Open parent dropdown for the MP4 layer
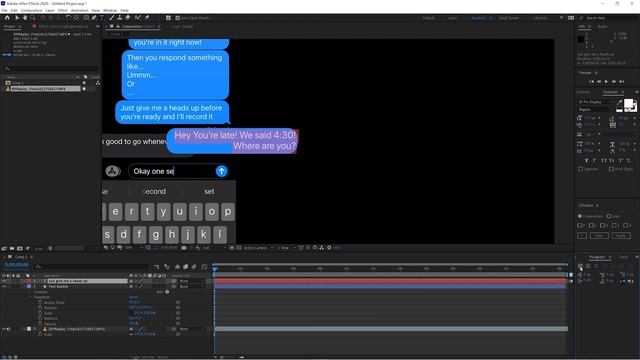This screenshot has width=640, height=360. 191,329
